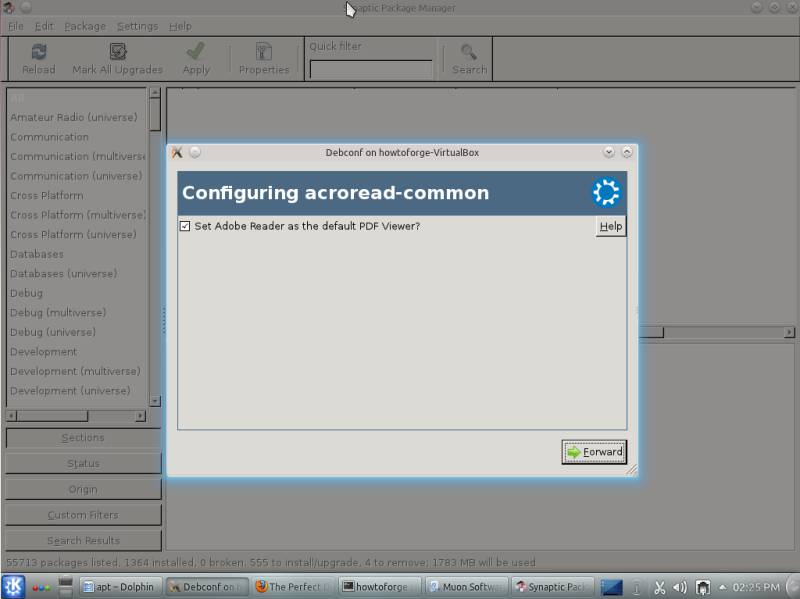Click the Debconf shade-down title bar button
Viewport: 800px width, 599px height.
tap(608, 152)
